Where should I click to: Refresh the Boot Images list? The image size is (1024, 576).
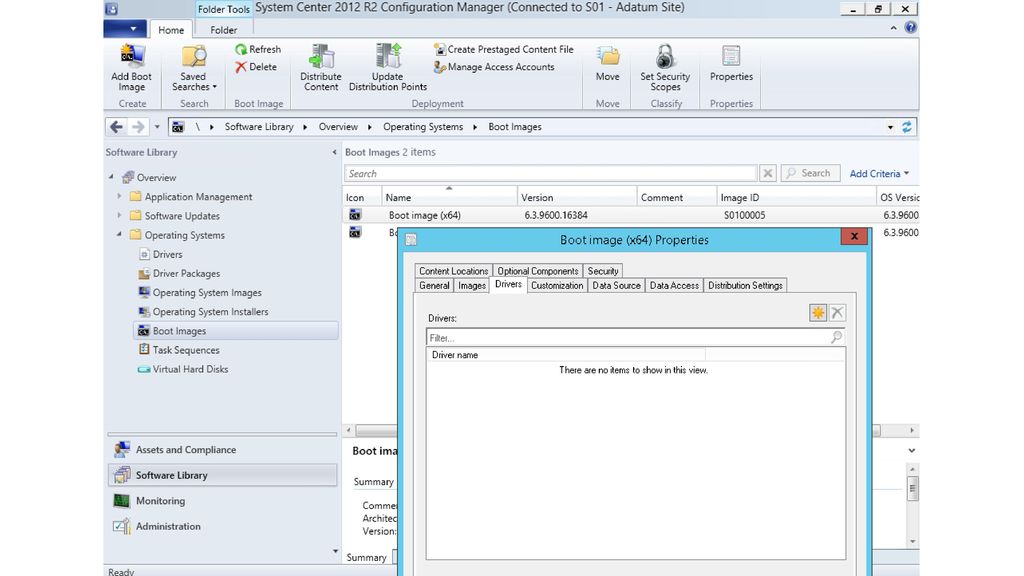[258, 49]
